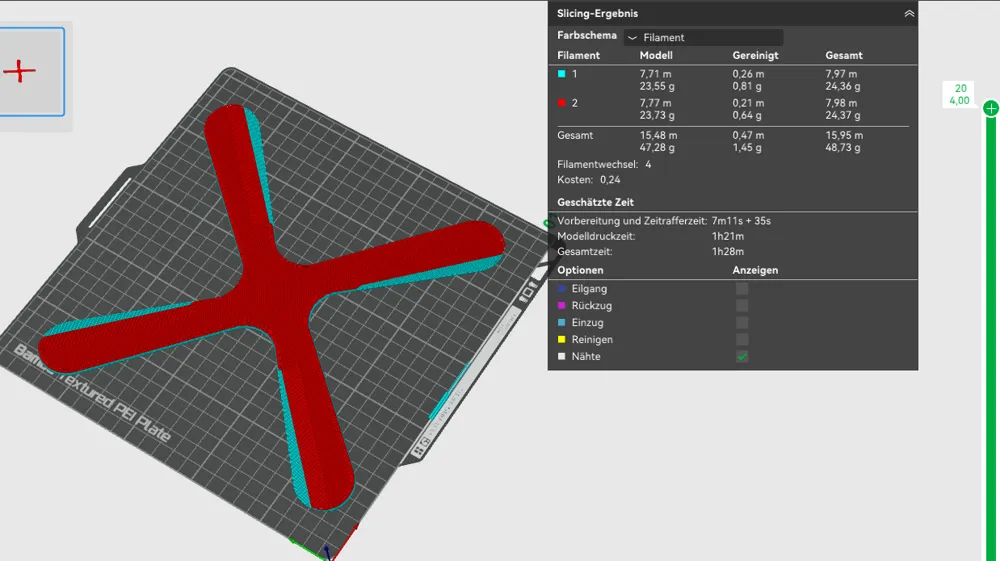Viewport: 1000px width, 561px height.
Task: Collapse the Slicing-Ergebnis panel
Action: click(x=909, y=13)
